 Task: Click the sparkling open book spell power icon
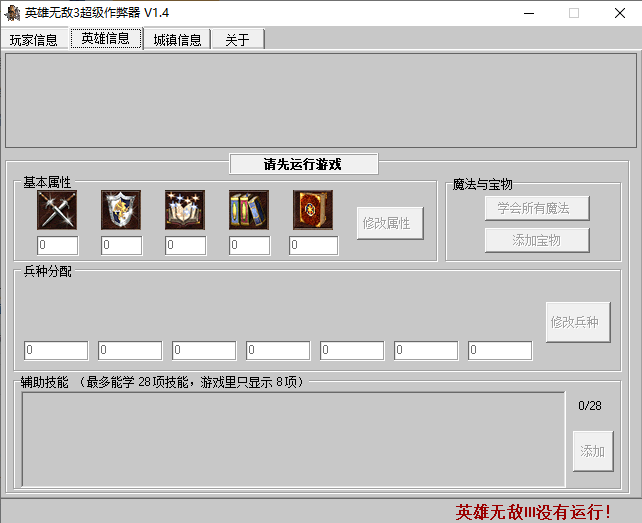pos(185,210)
